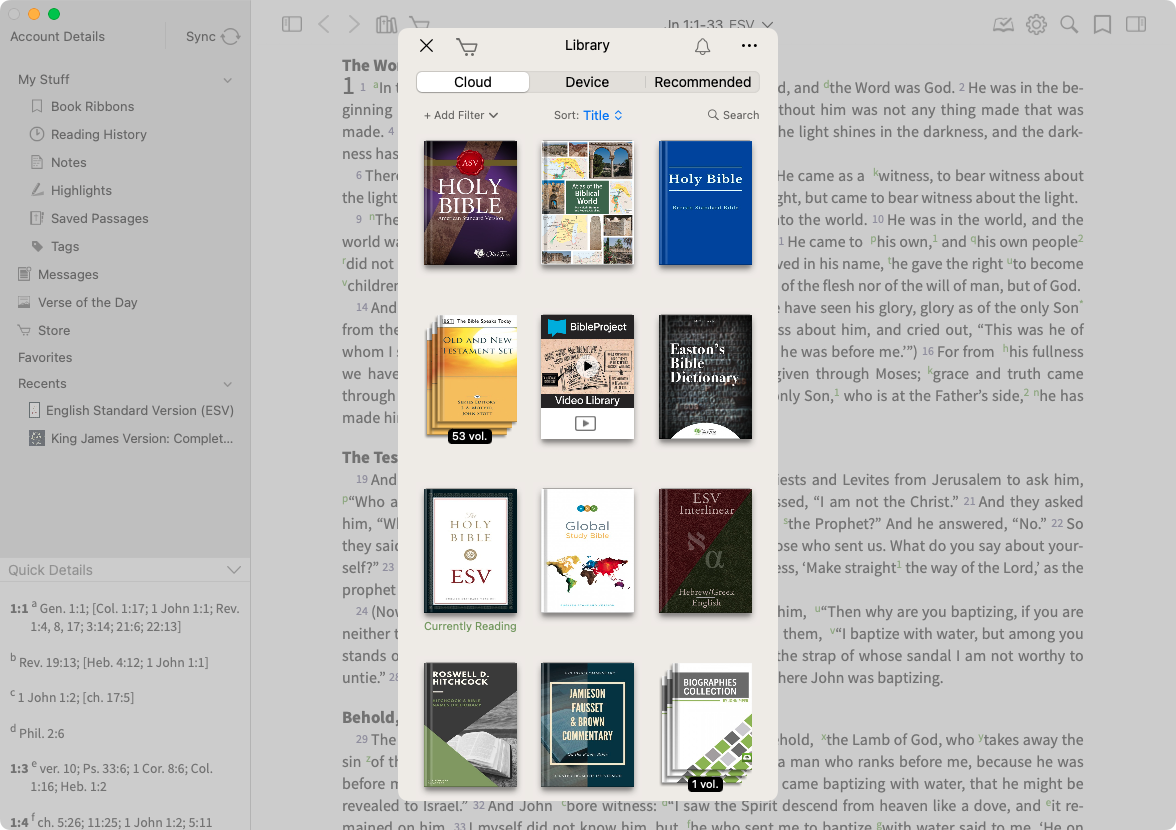The image size is (1176, 830).
Task: Toggle the left sidebar panel icon
Action: click(292, 24)
